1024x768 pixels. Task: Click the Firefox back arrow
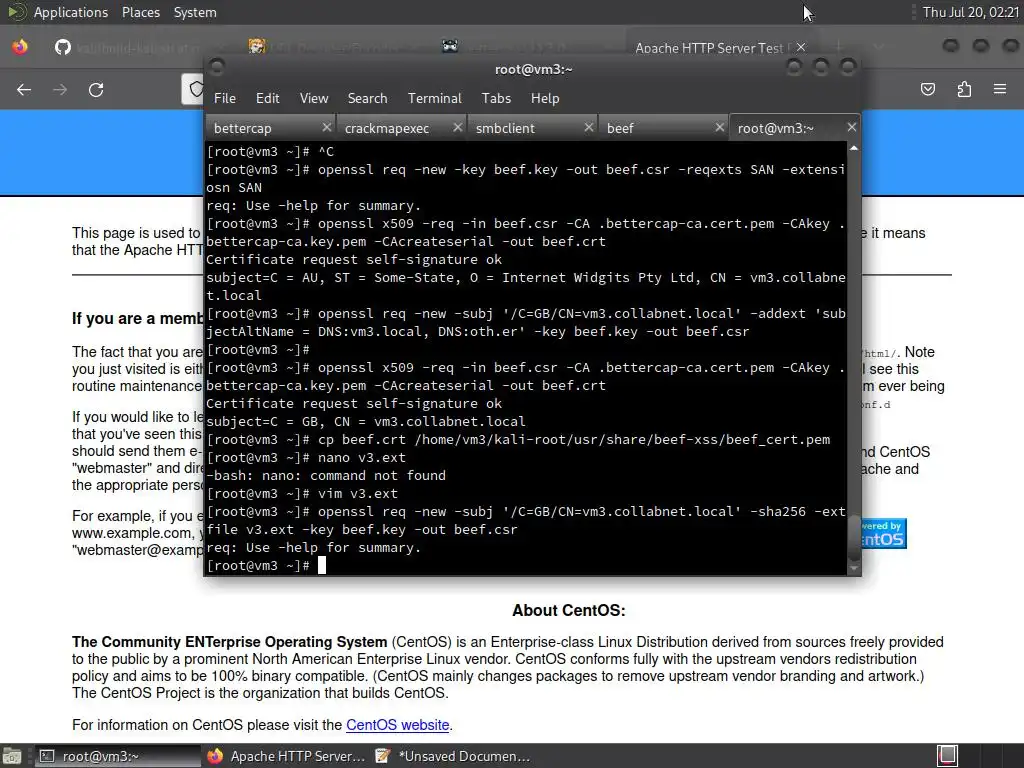[24, 89]
